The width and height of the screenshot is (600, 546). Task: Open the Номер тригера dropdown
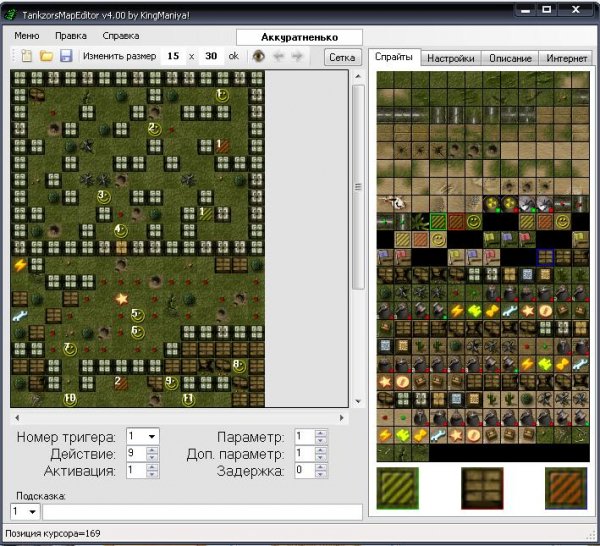point(152,437)
